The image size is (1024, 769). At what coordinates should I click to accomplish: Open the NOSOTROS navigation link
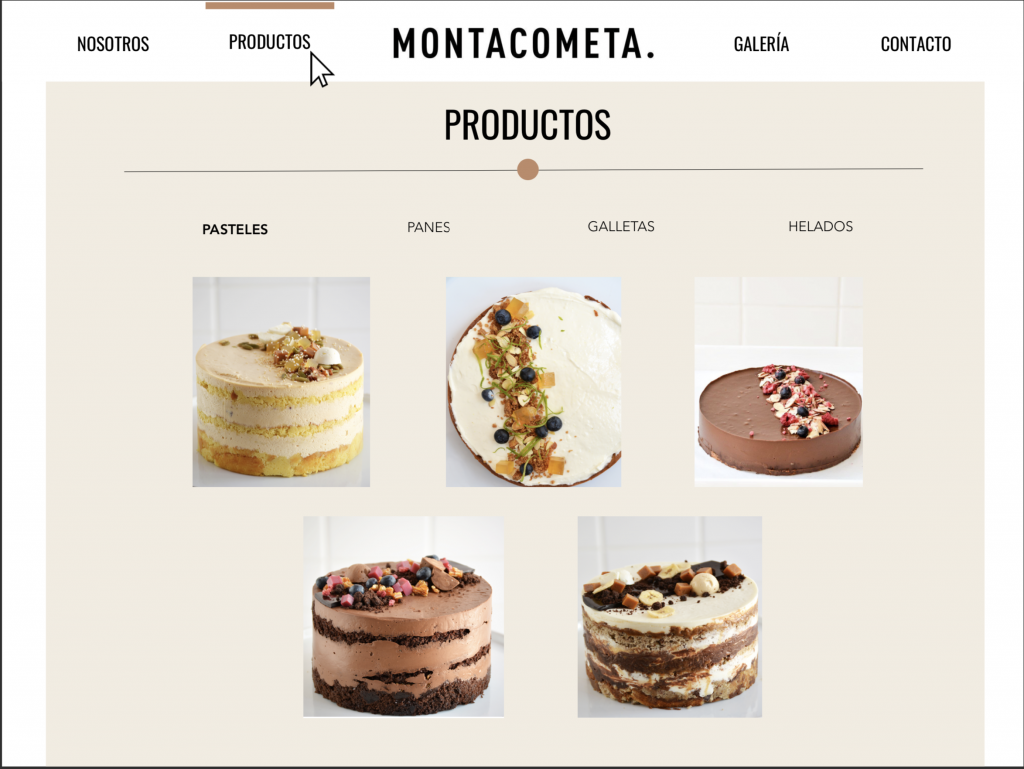point(113,44)
